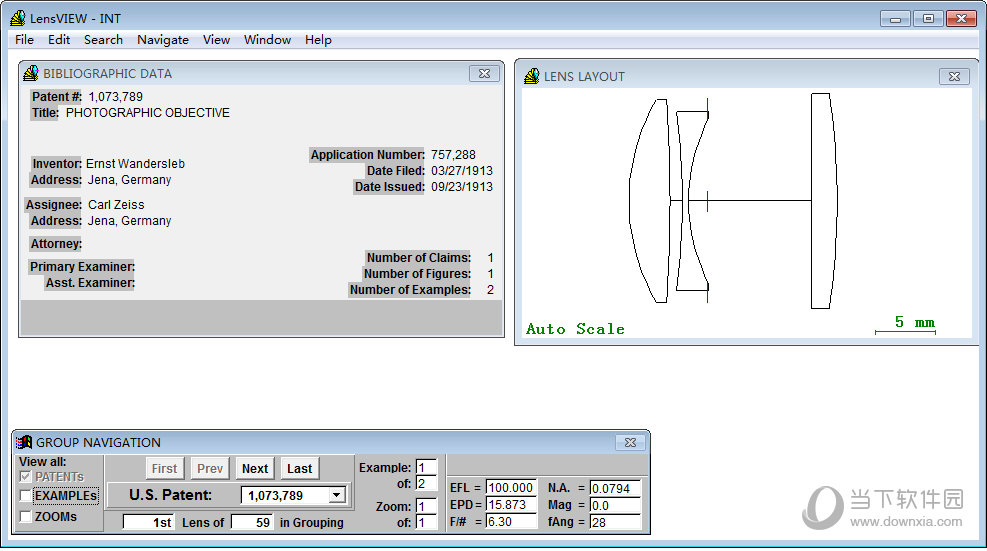This screenshot has width=987, height=551.
Task: Click the First navigation button
Action: tap(164, 469)
